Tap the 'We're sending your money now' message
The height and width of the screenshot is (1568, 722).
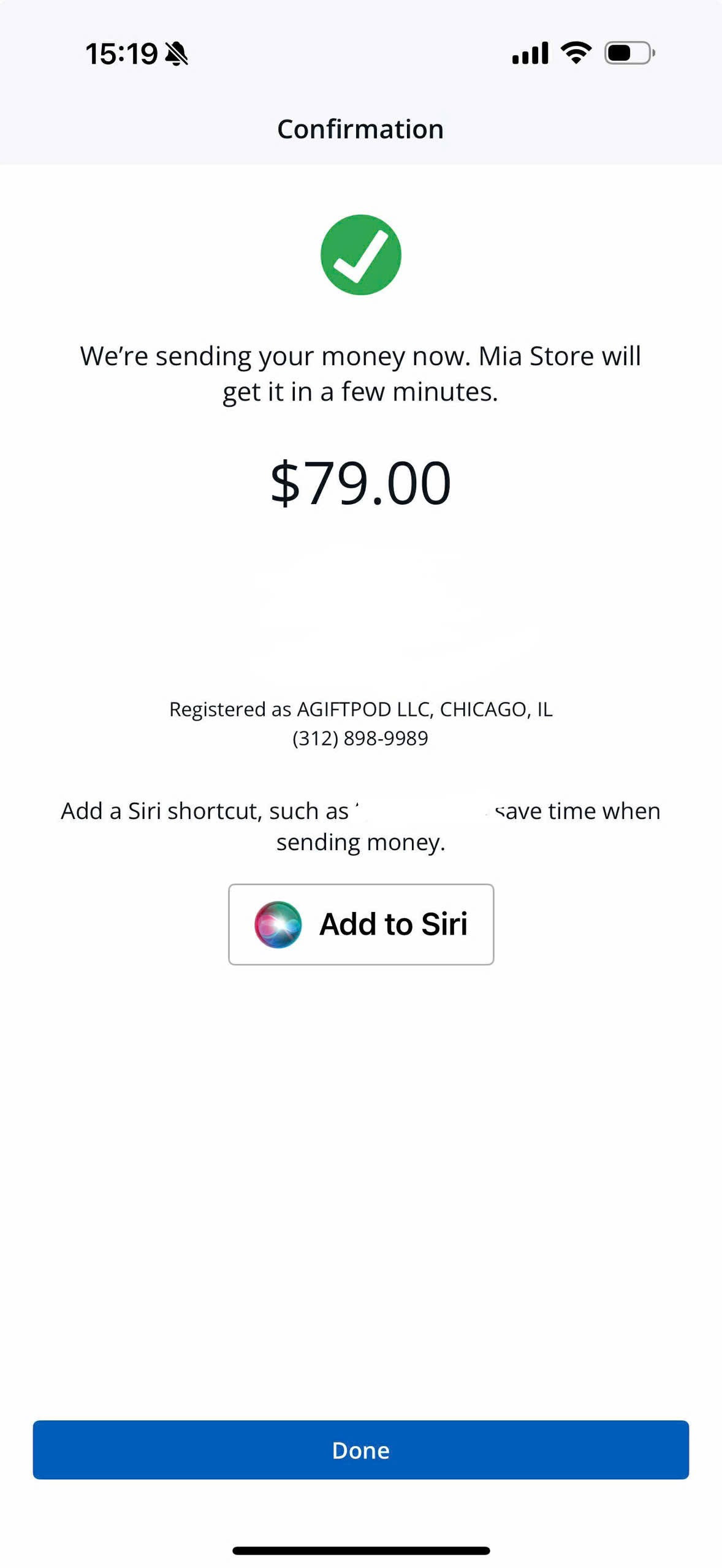click(275, 356)
